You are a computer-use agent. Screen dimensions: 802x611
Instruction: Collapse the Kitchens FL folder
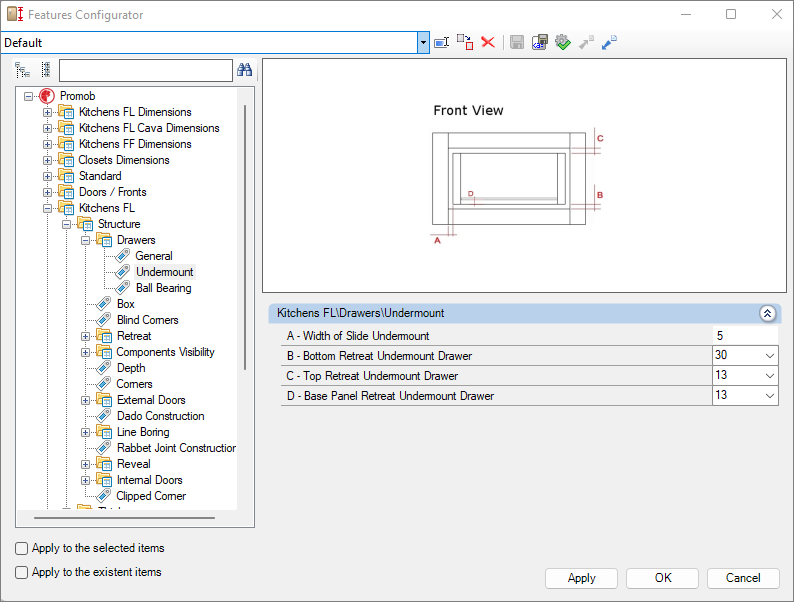(x=48, y=210)
